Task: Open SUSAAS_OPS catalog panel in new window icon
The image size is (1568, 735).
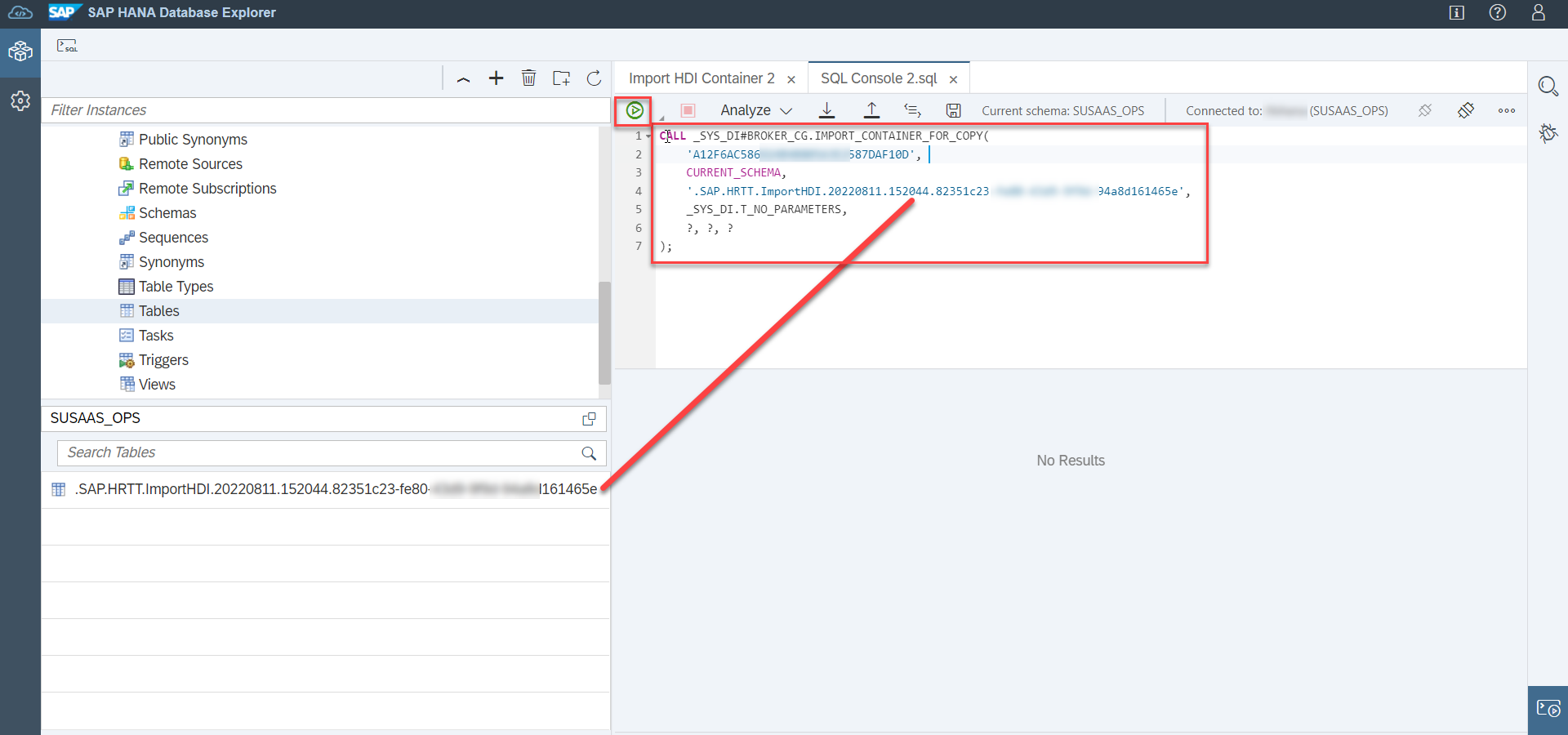Action: pyautogui.click(x=589, y=418)
